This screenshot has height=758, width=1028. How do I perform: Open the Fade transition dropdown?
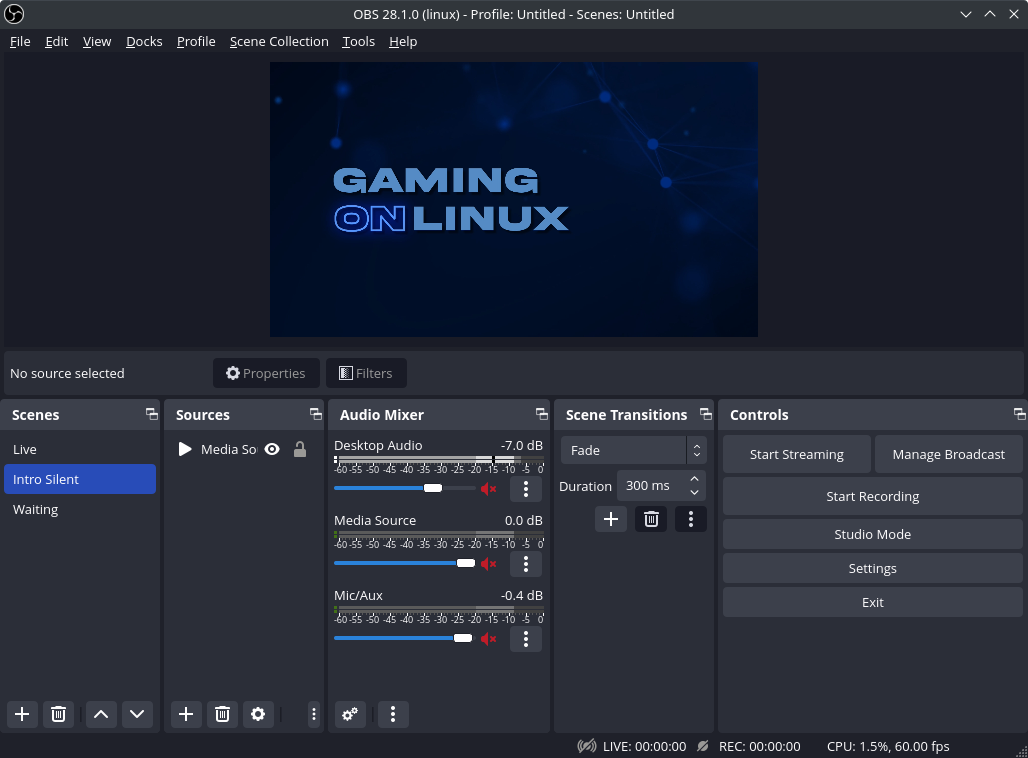click(x=633, y=450)
